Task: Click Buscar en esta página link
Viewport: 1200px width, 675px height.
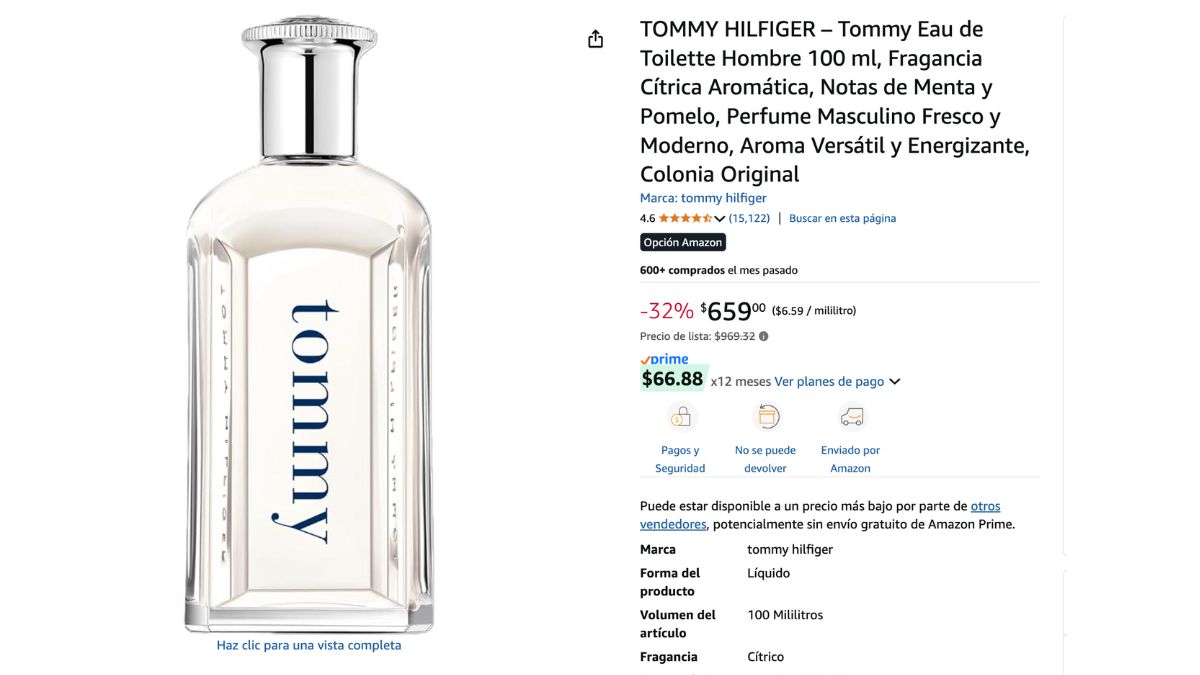Action: coord(842,218)
